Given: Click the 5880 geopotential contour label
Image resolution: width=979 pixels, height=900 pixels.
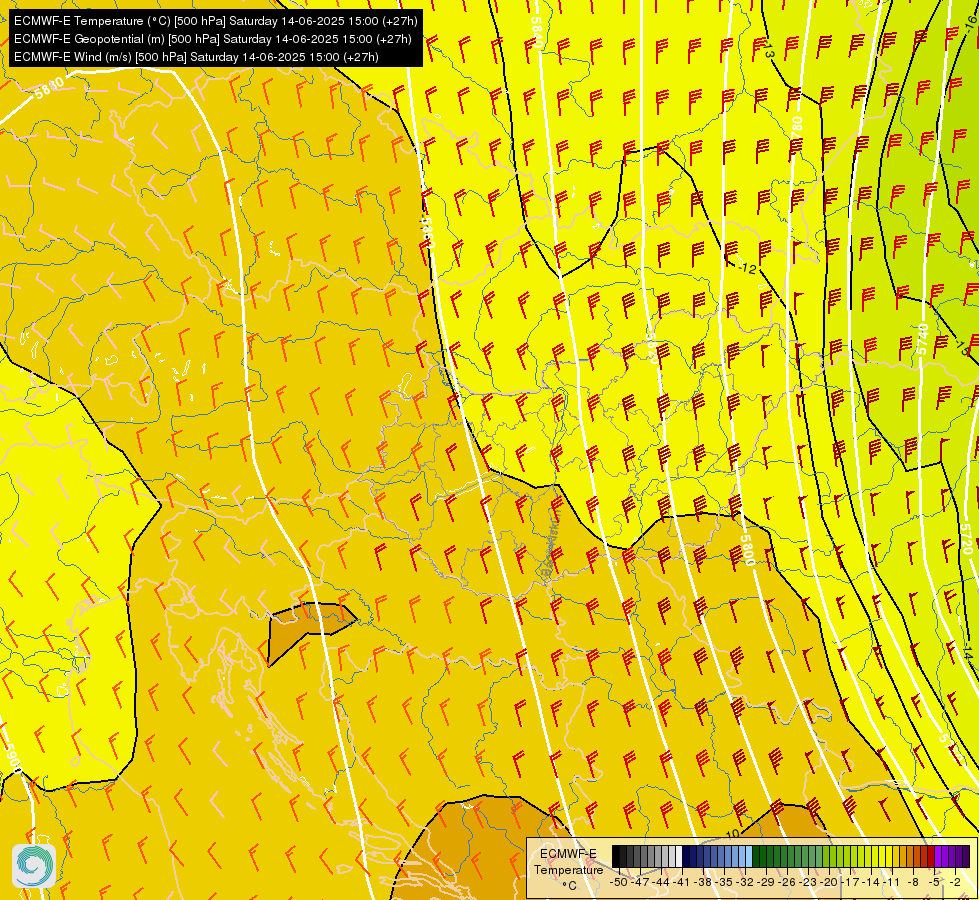Looking at the screenshot, I should point(49,87).
